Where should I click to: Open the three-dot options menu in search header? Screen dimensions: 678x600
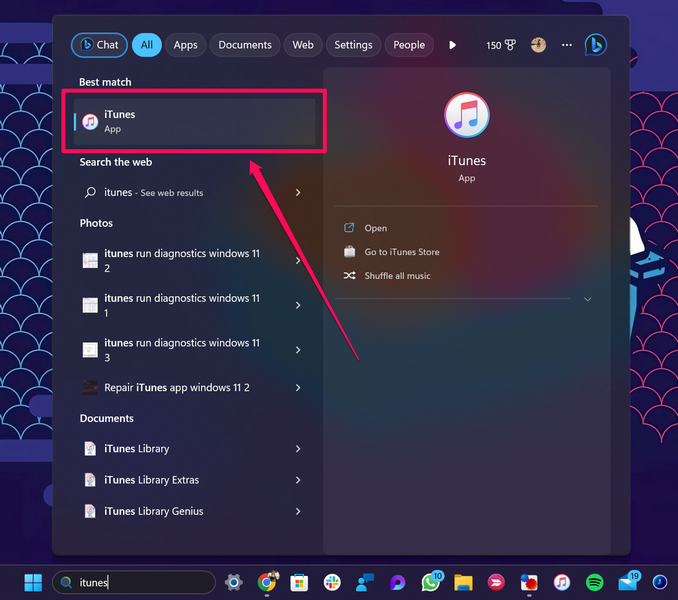pos(567,45)
